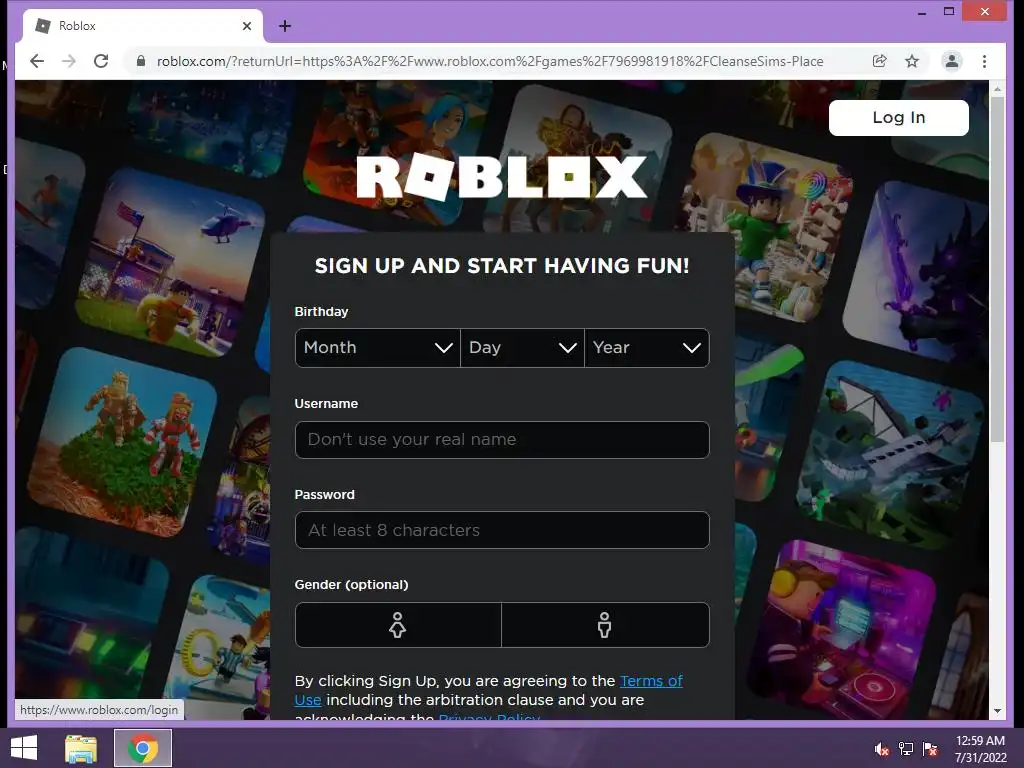Click the DJ with headphones thumbnail
Viewport: 1024px width, 768px height.
coord(842,628)
